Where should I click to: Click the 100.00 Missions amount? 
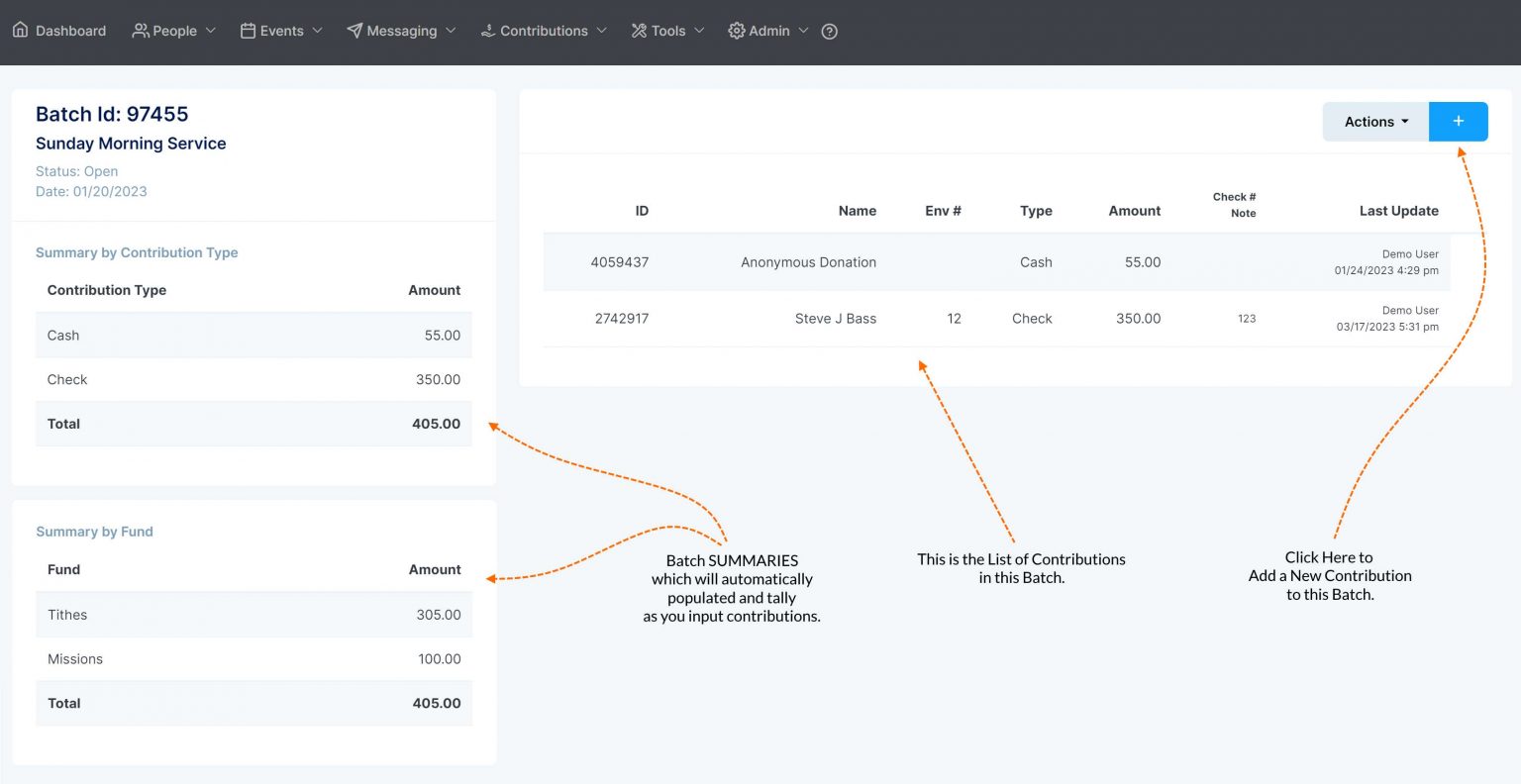pos(440,659)
